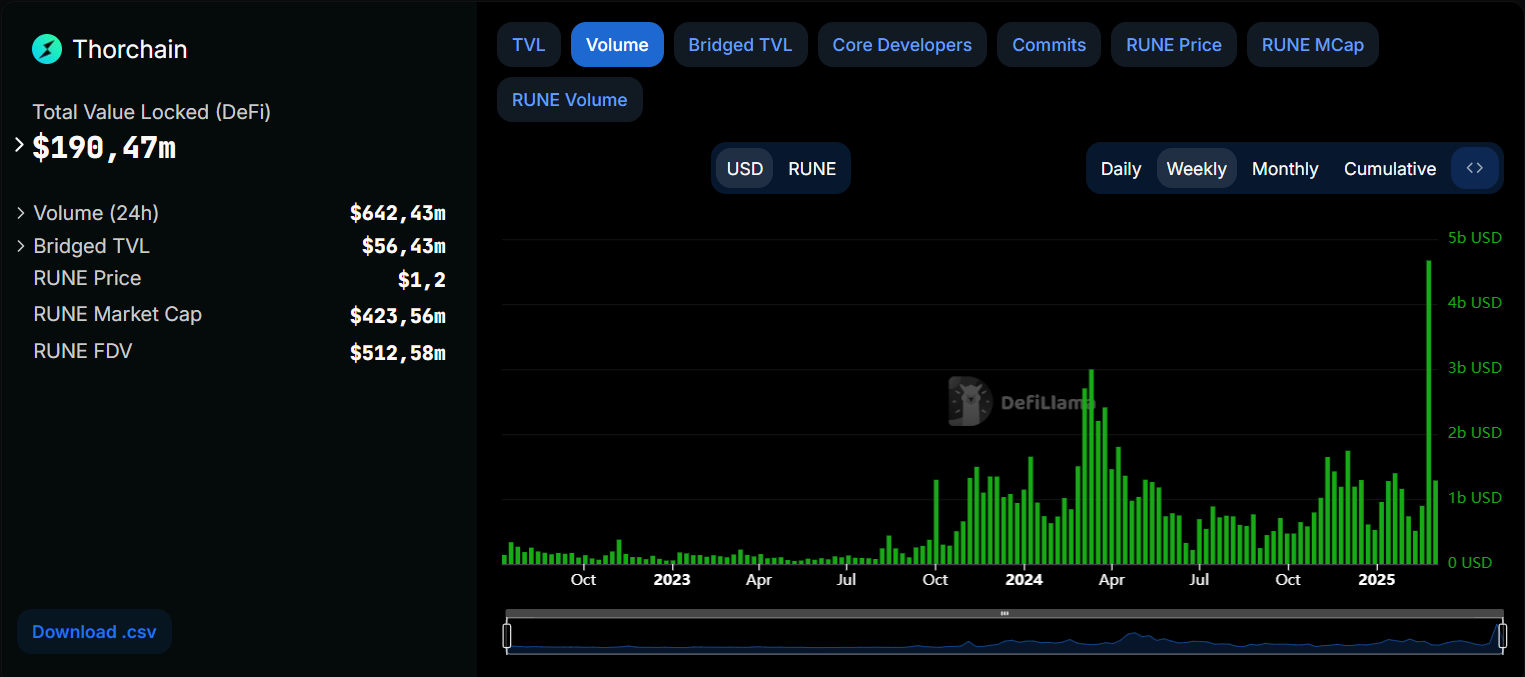1525x677 pixels.
Task: Select the Volume chart tab
Action: coord(617,45)
